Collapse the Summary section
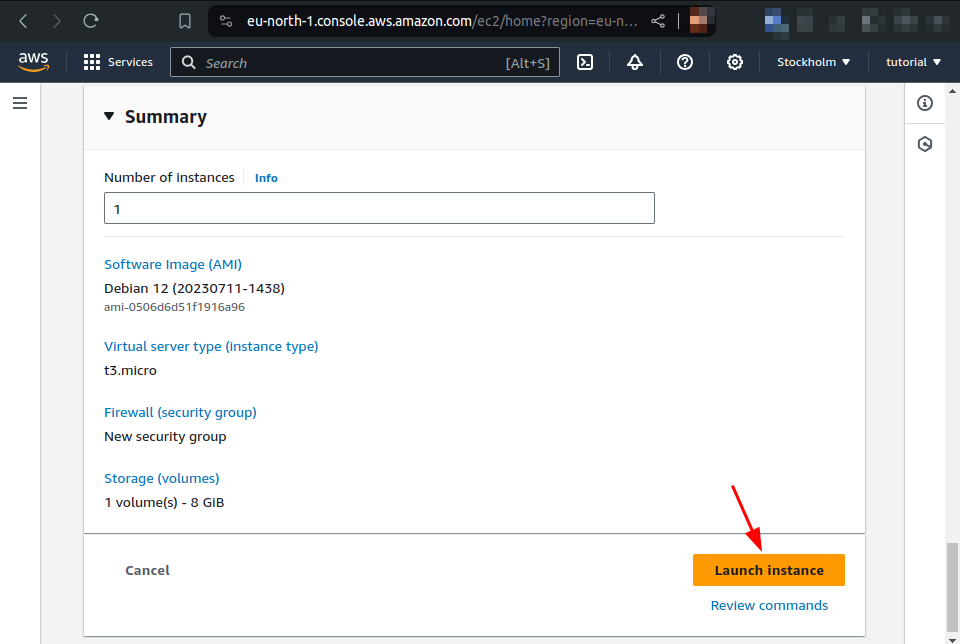 click(109, 116)
